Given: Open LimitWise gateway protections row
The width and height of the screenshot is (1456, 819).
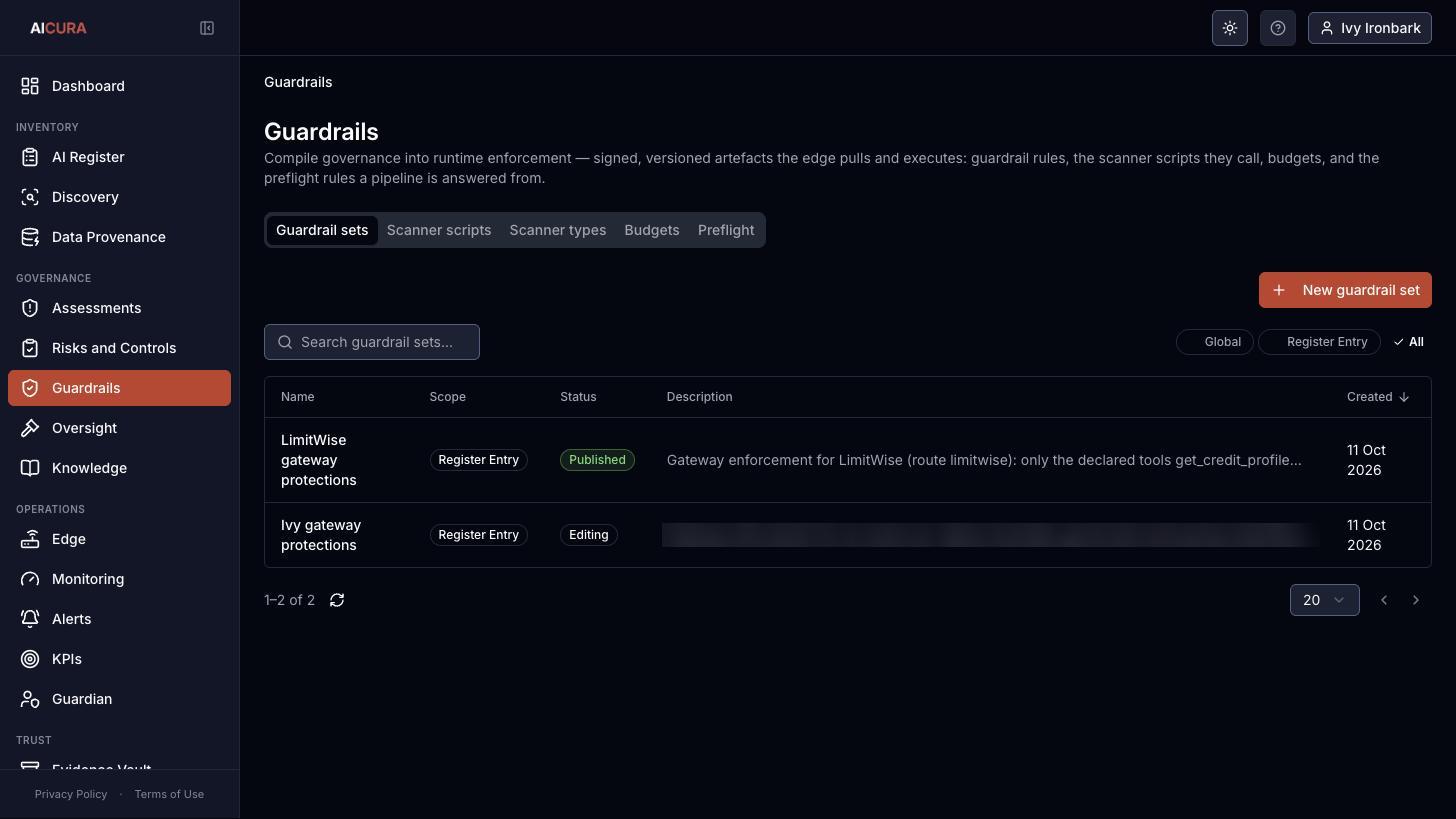Looking at the screenshot, I should coord(848,460).
